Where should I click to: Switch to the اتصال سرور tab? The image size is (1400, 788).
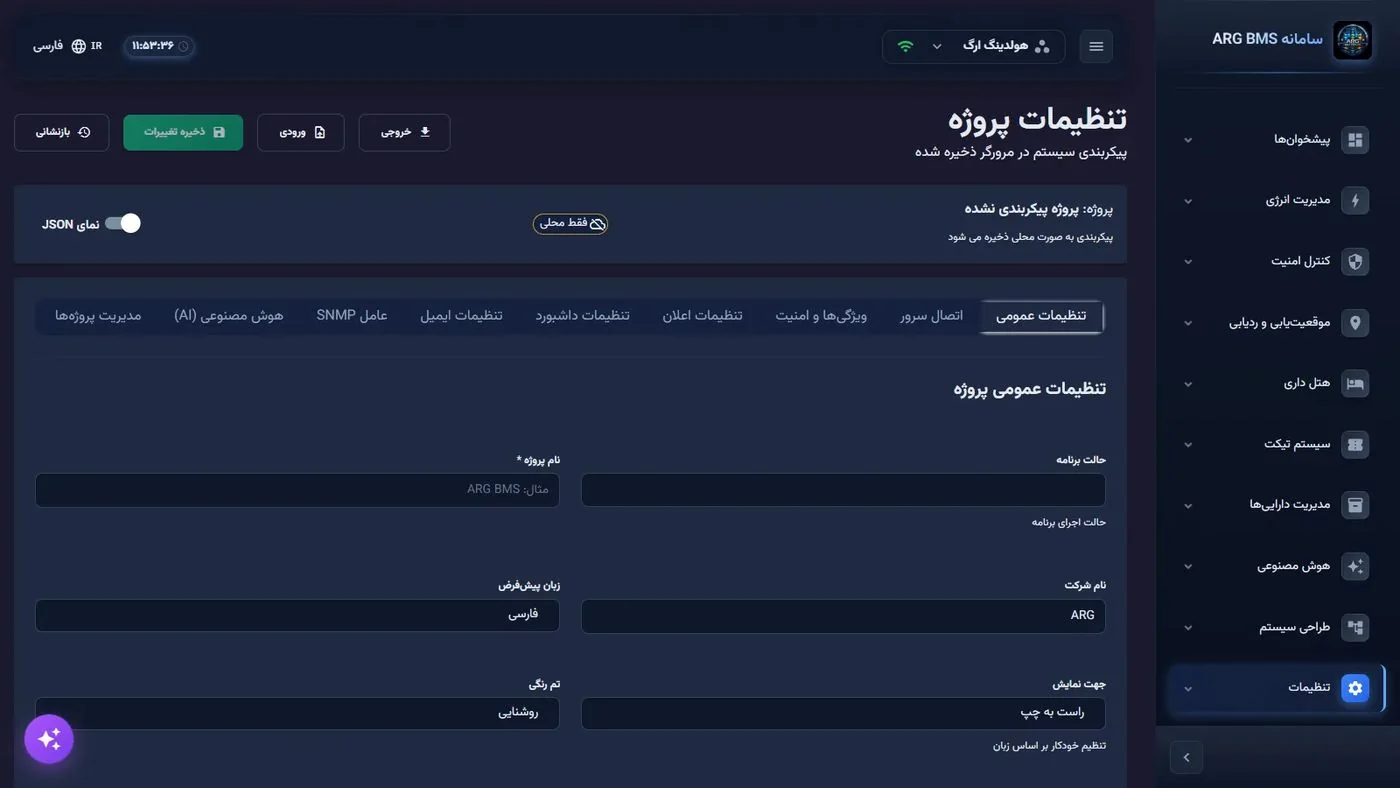tap(931, 316)
